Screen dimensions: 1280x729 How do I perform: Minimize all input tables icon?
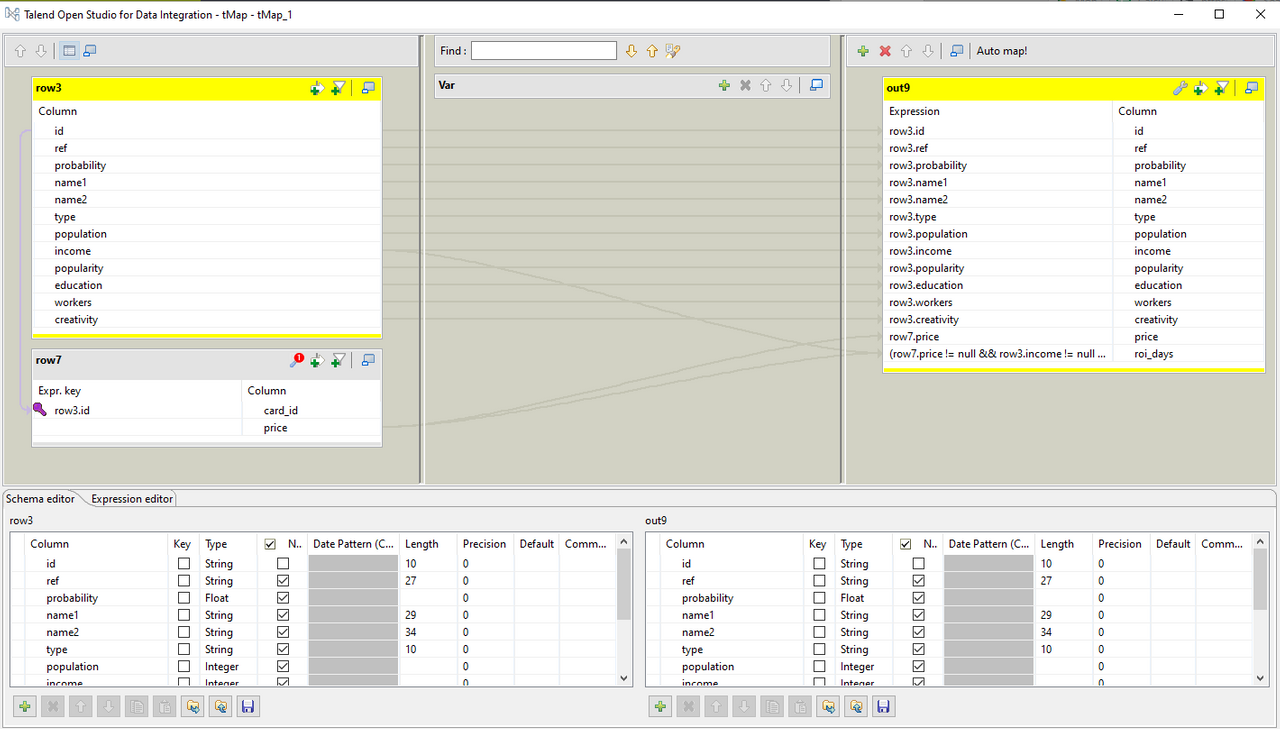pyautogui.click(x=89, y=51)
